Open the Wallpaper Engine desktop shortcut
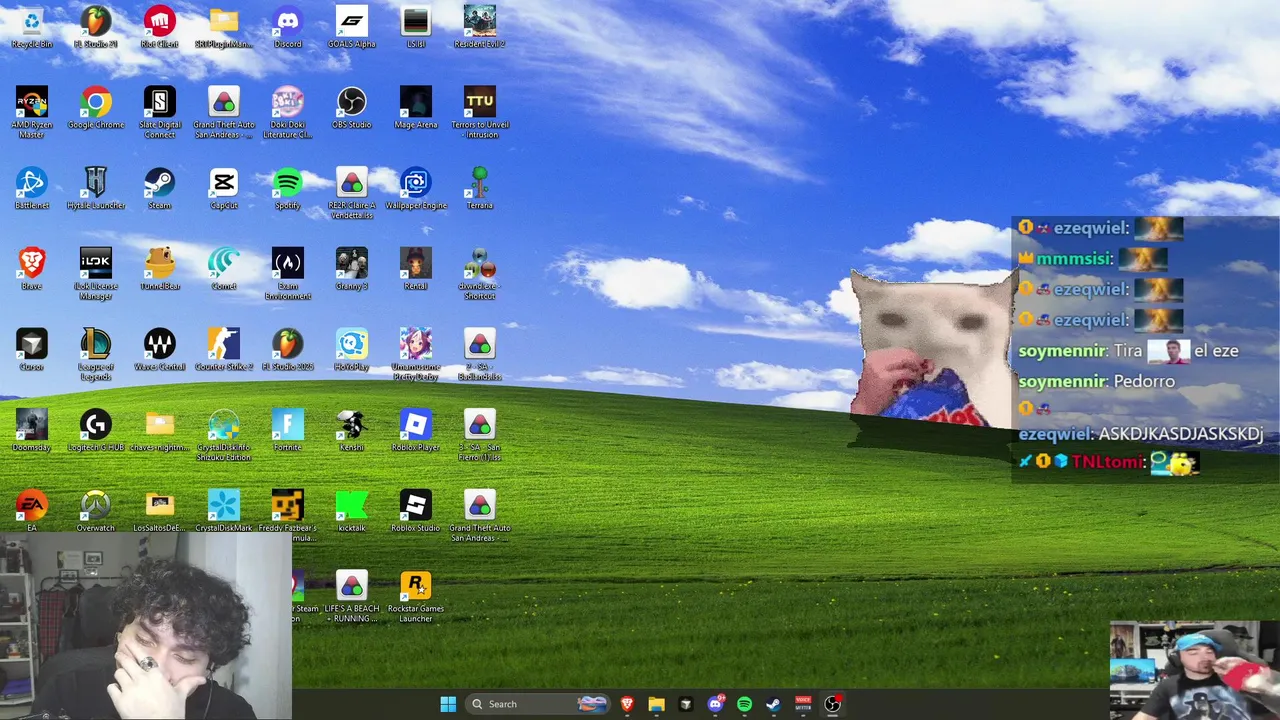1280x720 pixels. (415, 188)
